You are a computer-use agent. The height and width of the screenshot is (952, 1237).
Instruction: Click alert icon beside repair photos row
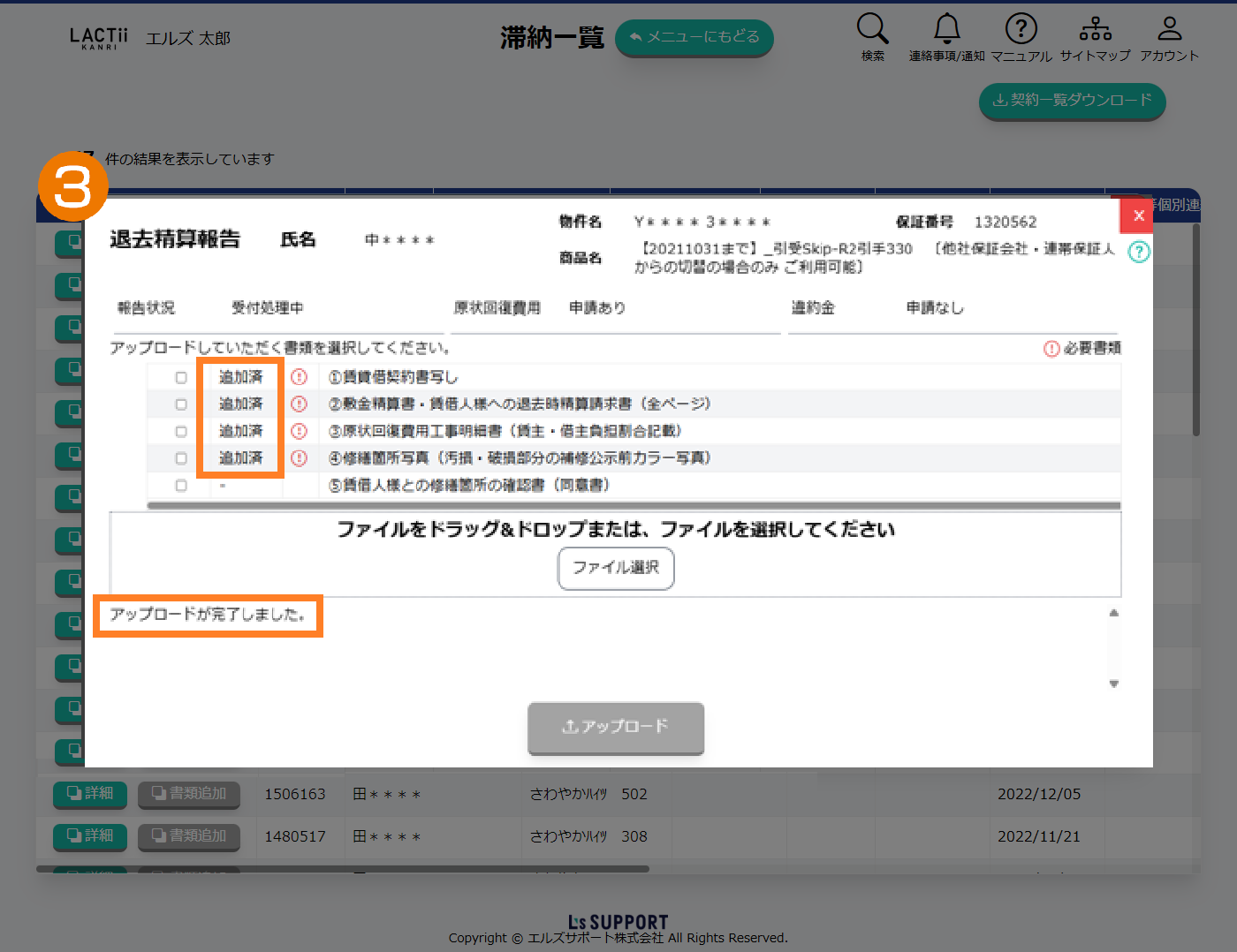[300, 458]
